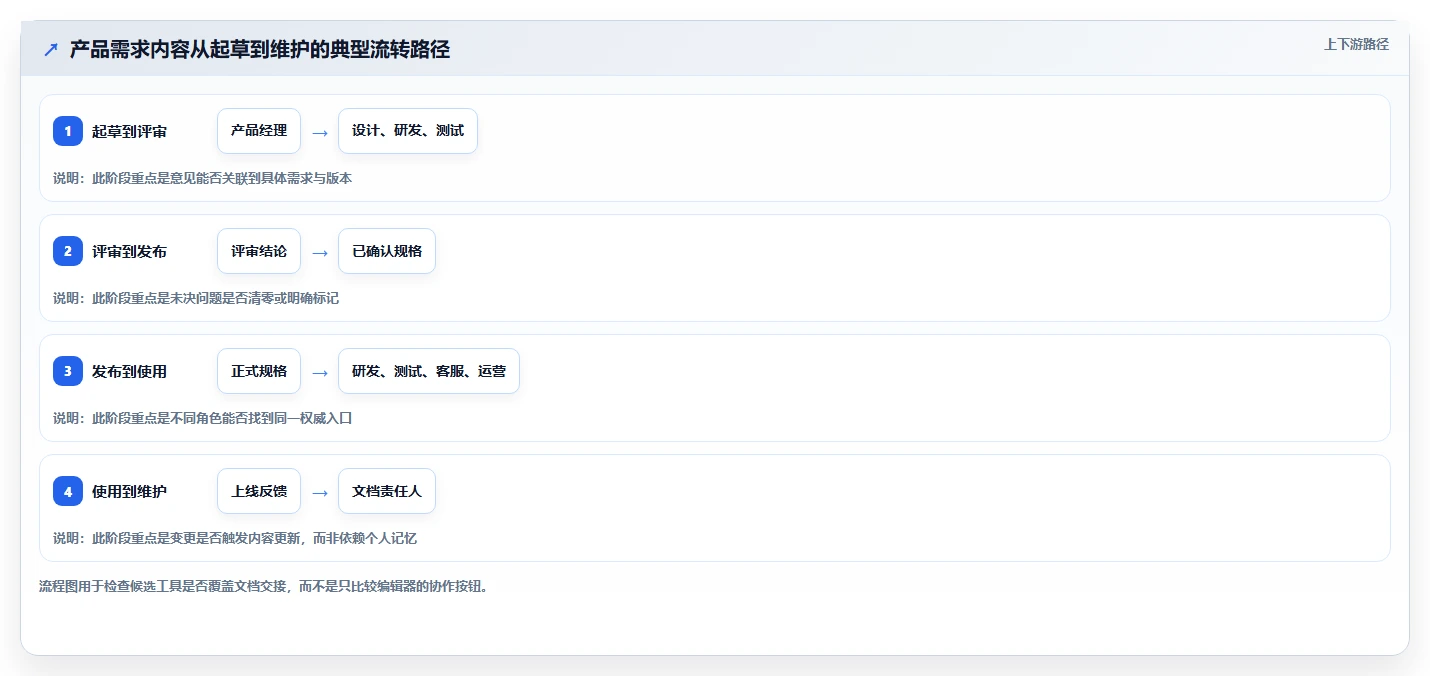The image size is (1430, 676).
Task: Click the 评审到发布 step label
Action: (x=129, y=251)
